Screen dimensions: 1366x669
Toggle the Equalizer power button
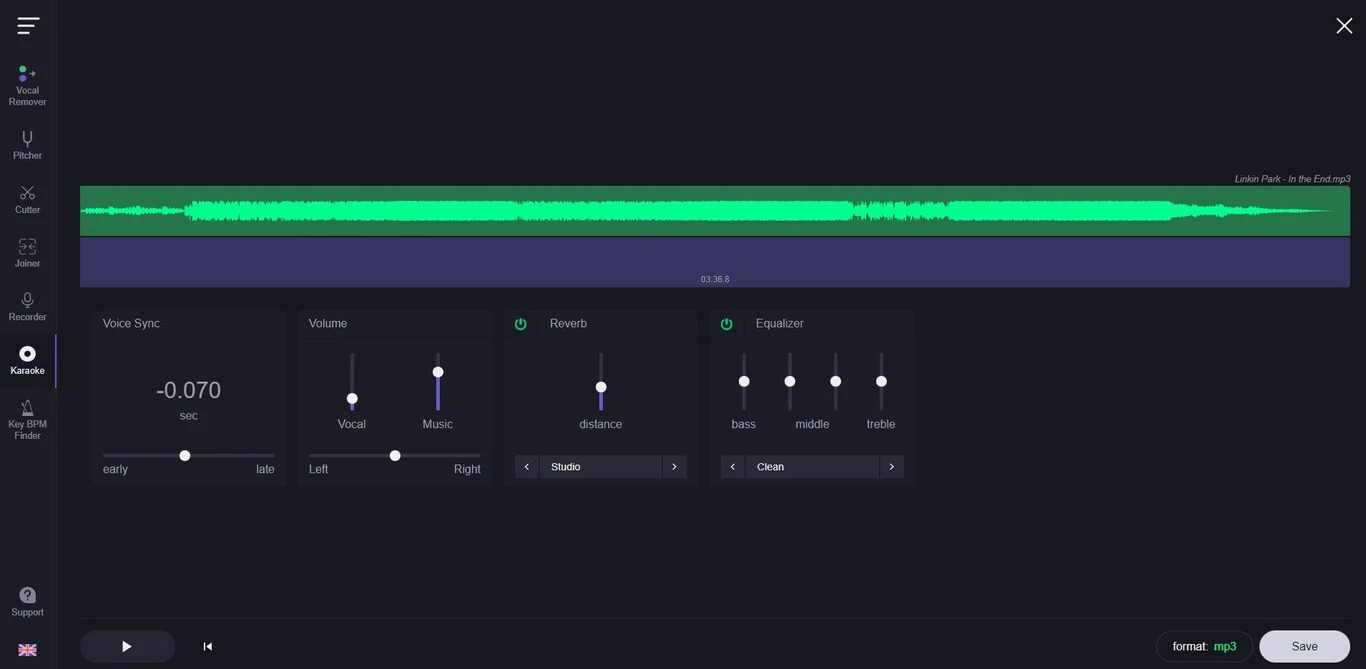pyautogui.click(x=726, y=324)
